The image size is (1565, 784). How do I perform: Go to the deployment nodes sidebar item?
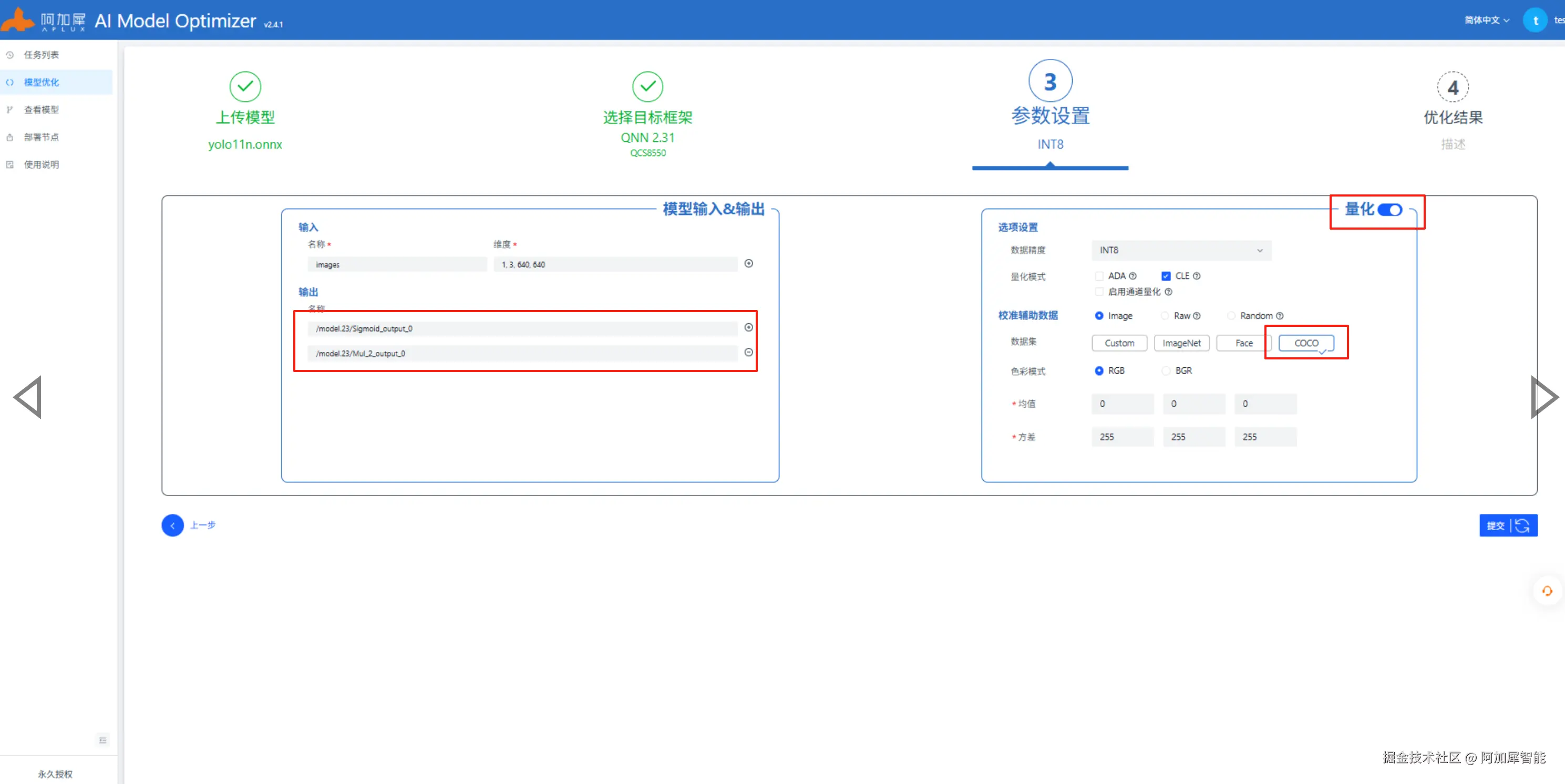tap(42, 137)
